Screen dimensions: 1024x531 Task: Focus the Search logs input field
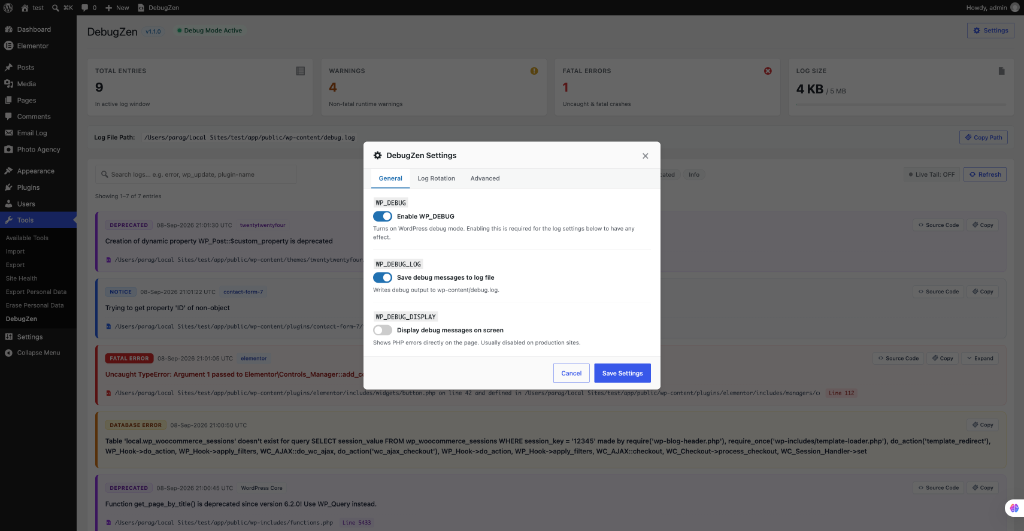[x=196, y=174]
